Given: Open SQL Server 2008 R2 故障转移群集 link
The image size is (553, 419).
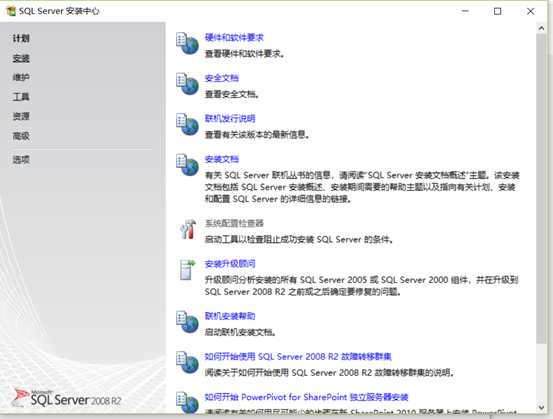Looking at the screenshot, I should 298,357.
